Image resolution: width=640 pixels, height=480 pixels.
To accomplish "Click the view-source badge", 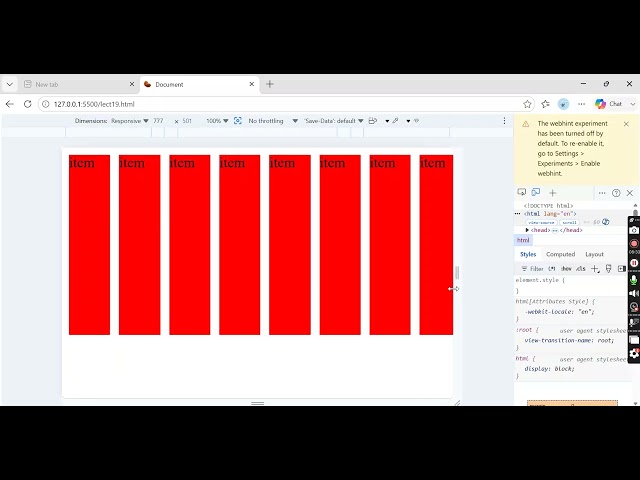I will (x=541, y=222).
